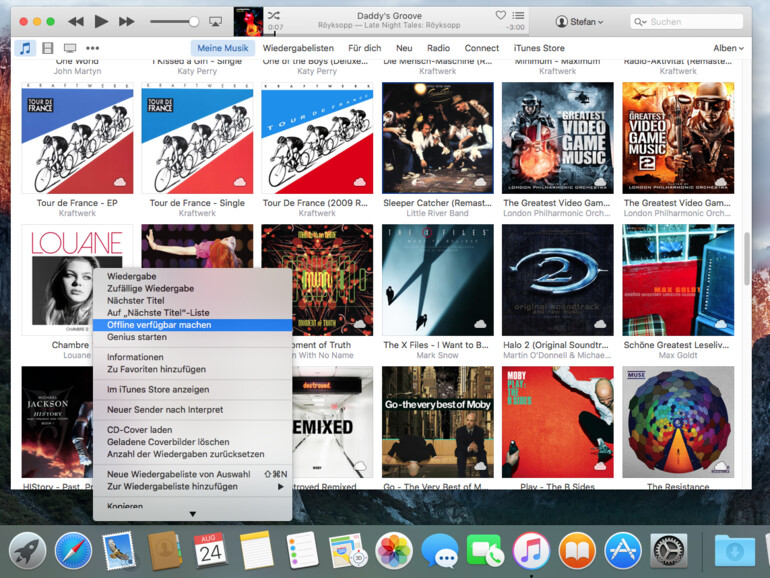Click Mark Snow artist name

click(438, 355)
